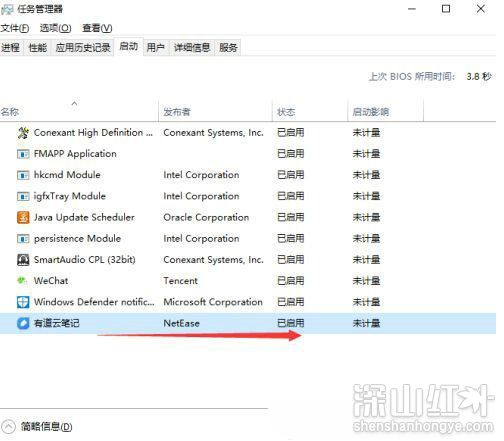Select the Conexant High Definition row name
Screen dimensions: 504x441
tap(93, 133)
